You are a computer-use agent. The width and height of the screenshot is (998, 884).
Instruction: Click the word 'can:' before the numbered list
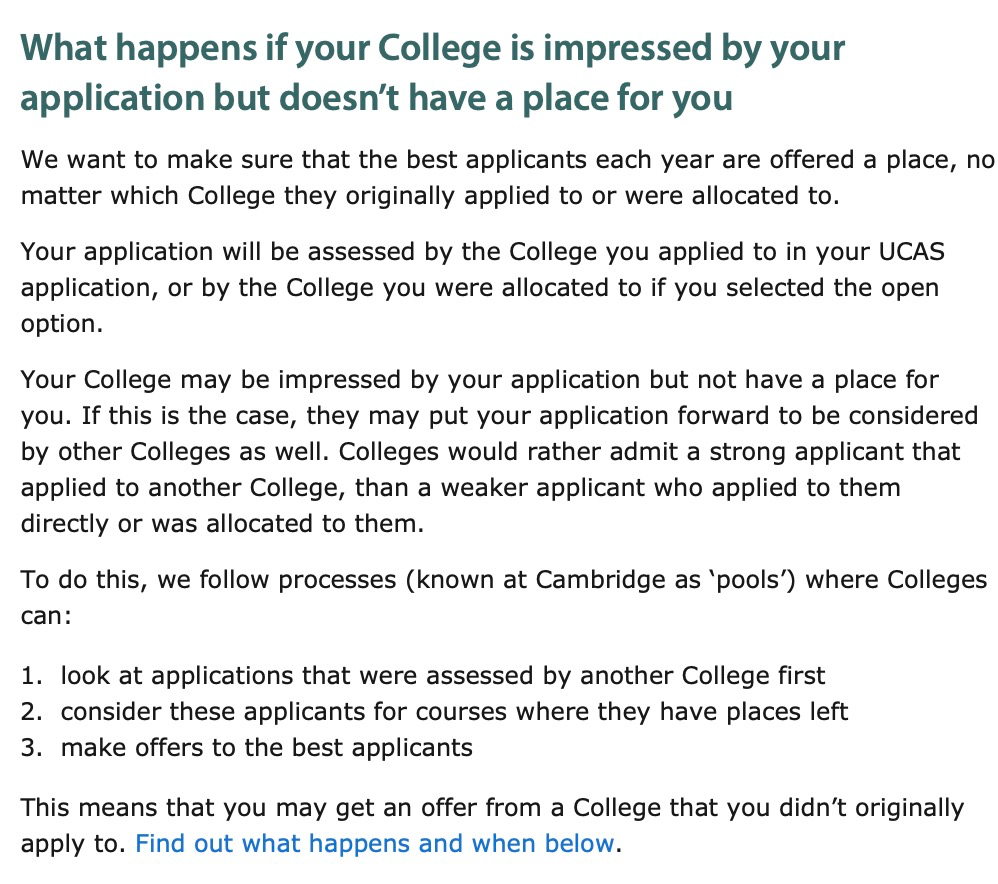(46, 616)
